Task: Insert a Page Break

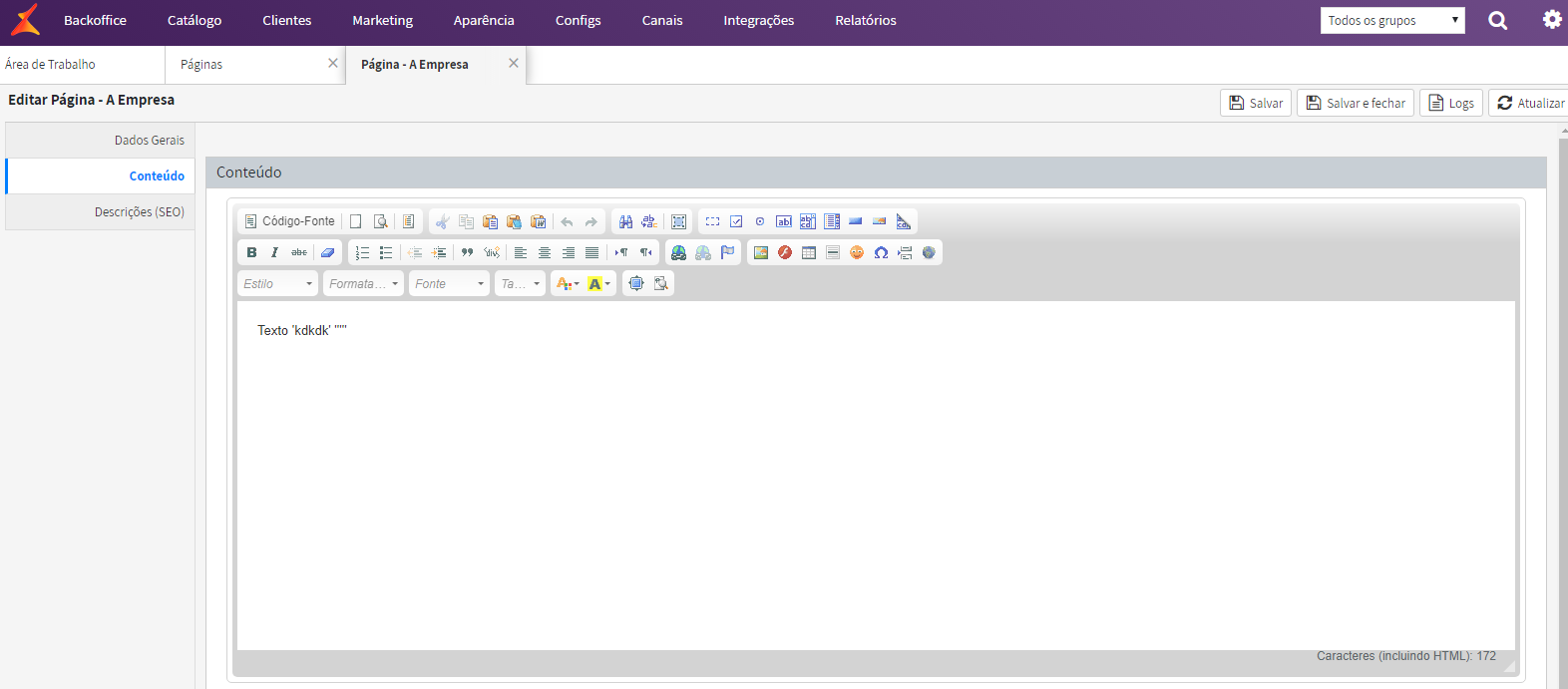Action: [x=905, y=252]
